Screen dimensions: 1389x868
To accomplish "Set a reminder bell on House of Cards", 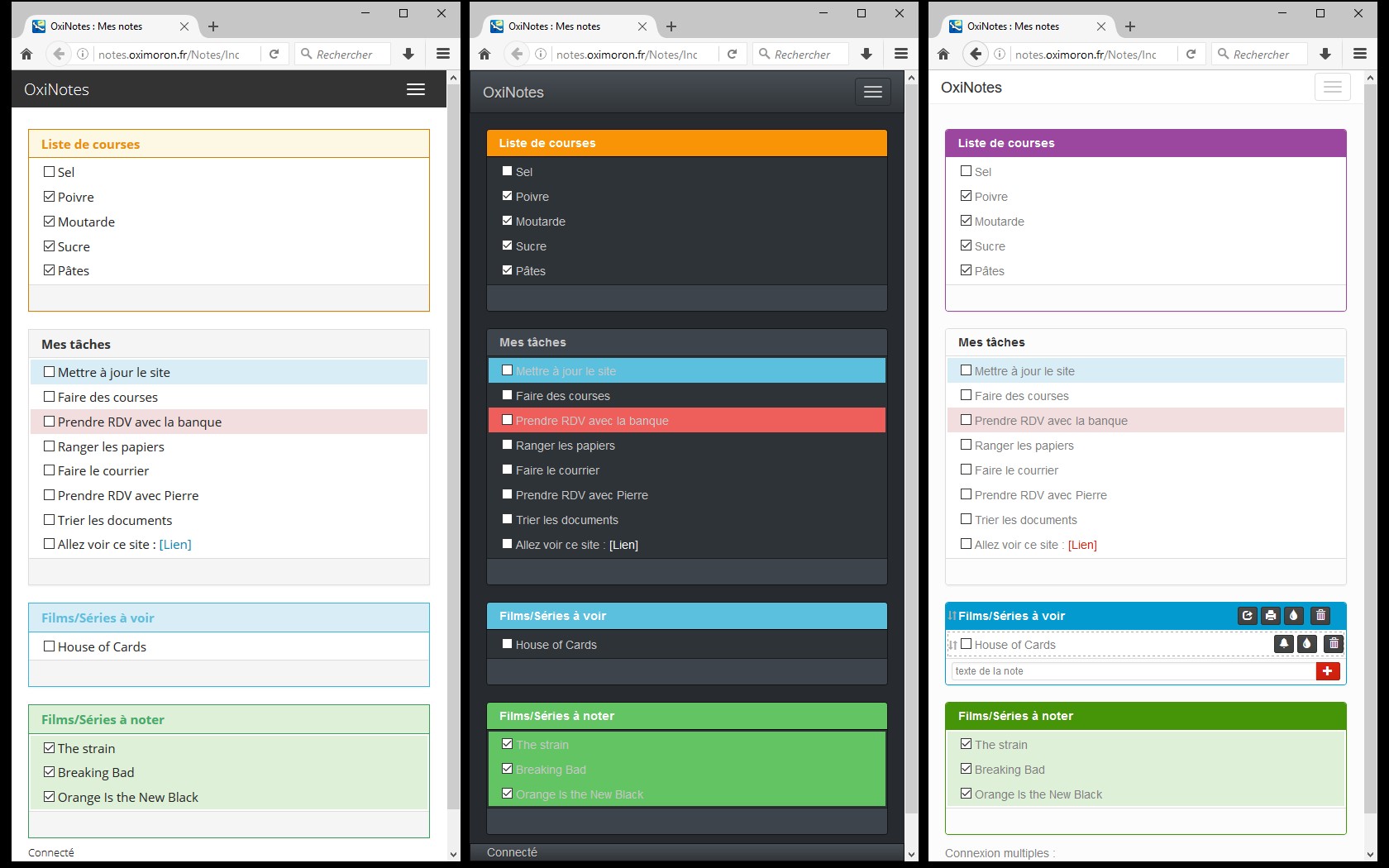I will click(x=1284, y=644).
